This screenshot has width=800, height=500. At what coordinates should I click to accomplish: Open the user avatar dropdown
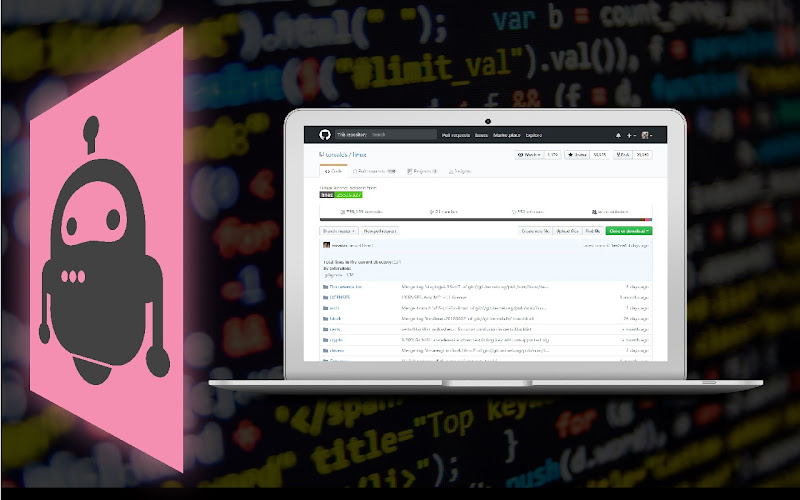tap(646, 135)
